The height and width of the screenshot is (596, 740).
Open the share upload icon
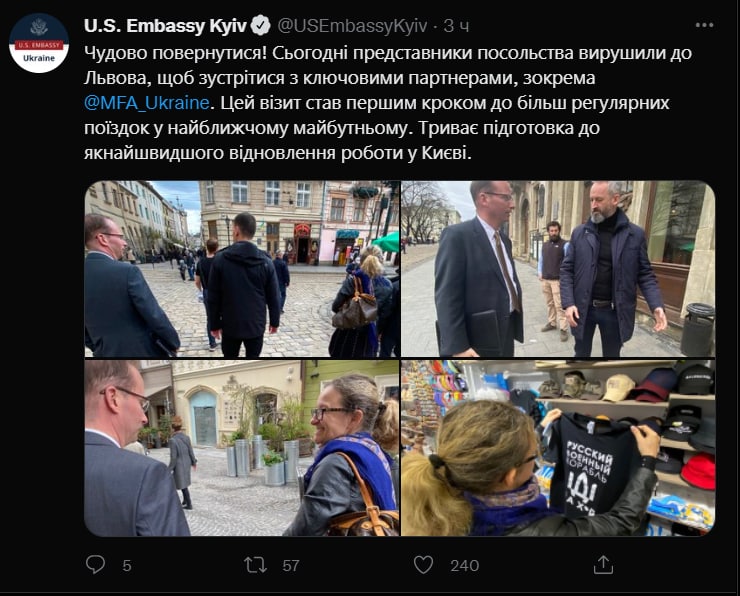(603, 564)
